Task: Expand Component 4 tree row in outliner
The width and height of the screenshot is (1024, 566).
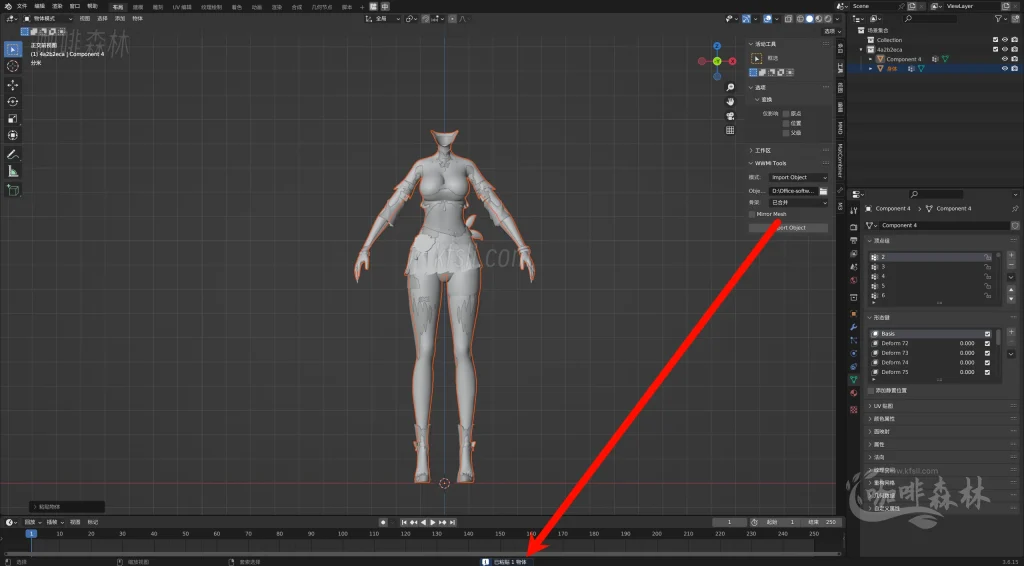Action: [x=871, y=59]
